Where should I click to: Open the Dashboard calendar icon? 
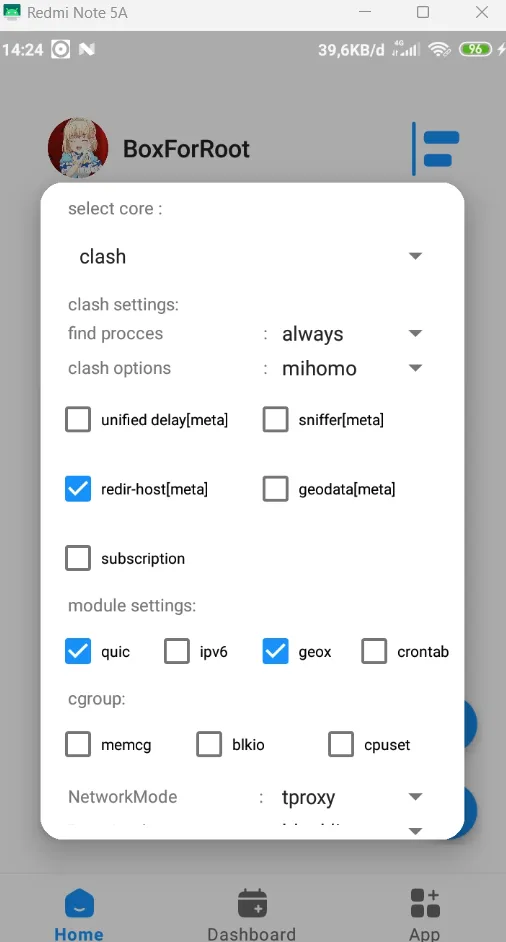click(x=252, y=903)
